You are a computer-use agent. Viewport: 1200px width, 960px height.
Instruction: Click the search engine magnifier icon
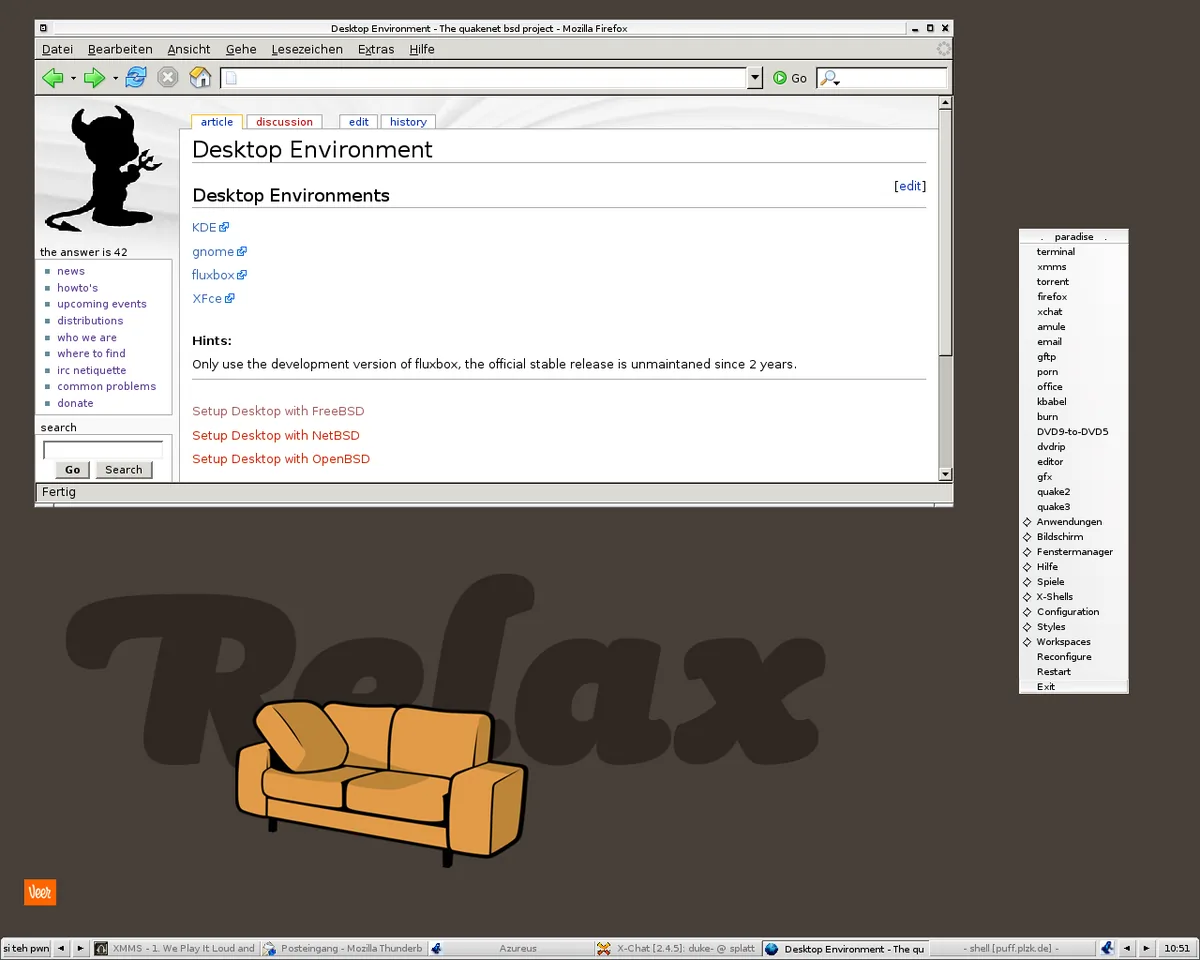pyautogui.click(x=829, y=78)
